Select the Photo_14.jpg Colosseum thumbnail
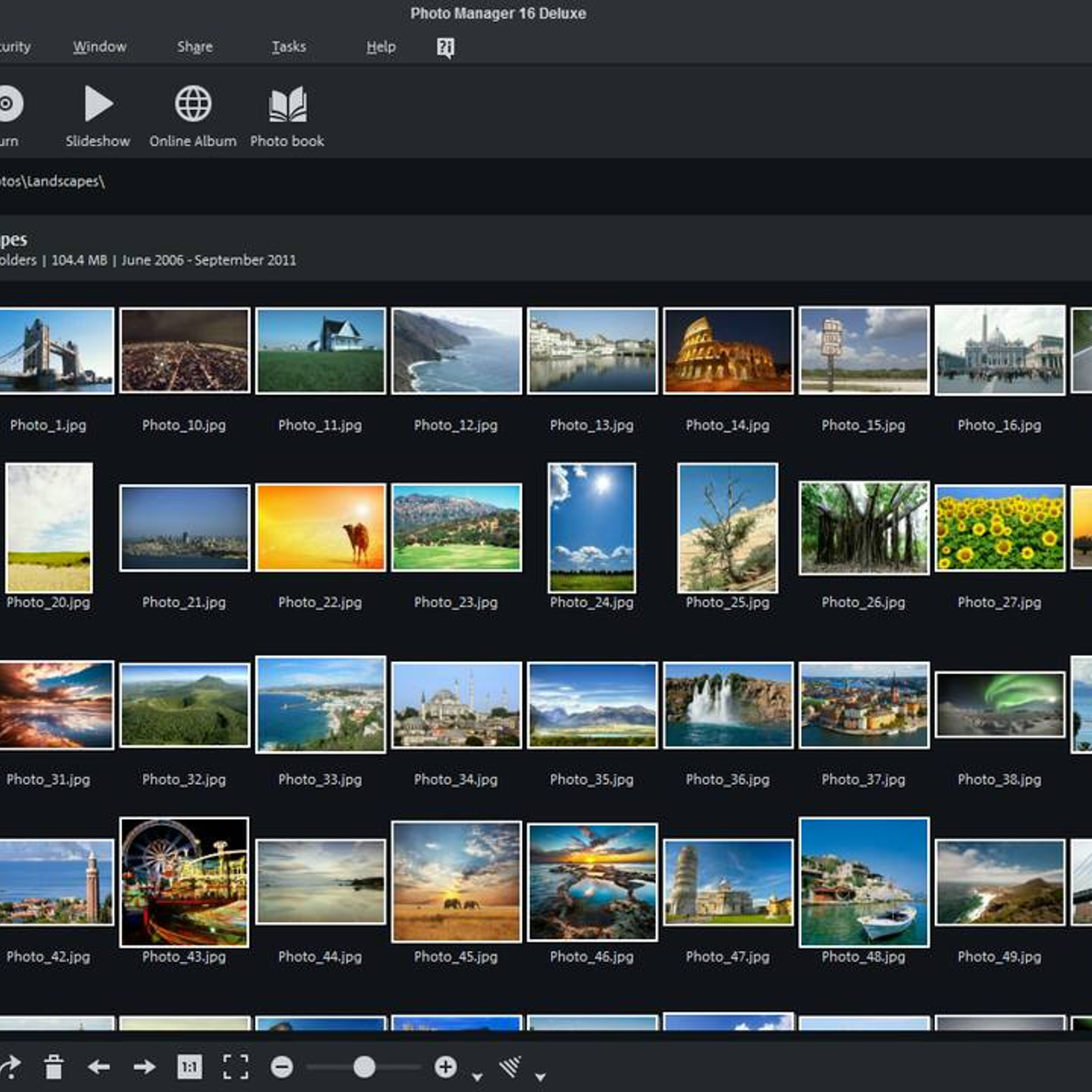 728,350
